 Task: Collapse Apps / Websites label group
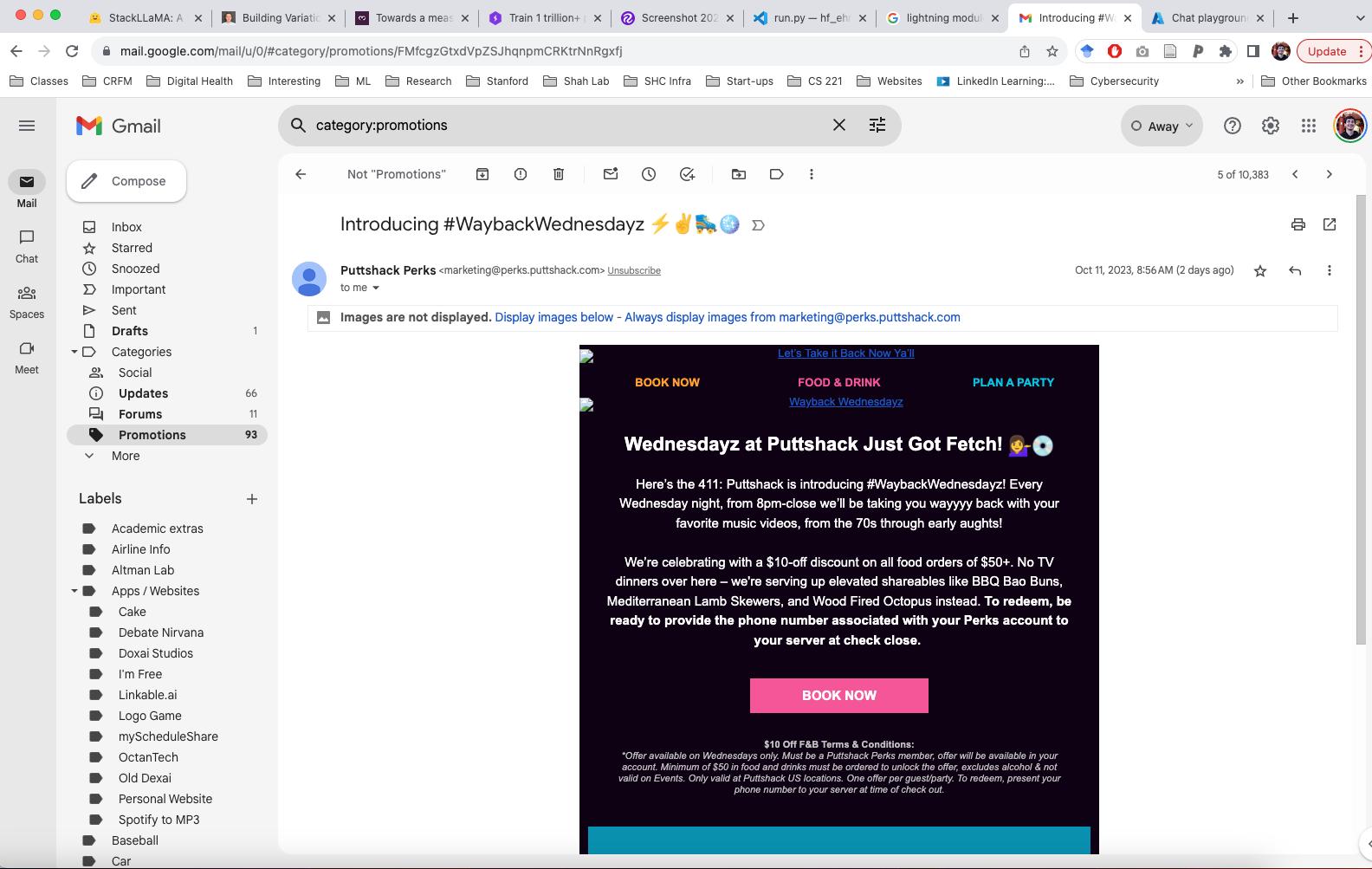[x=74, y=591]
